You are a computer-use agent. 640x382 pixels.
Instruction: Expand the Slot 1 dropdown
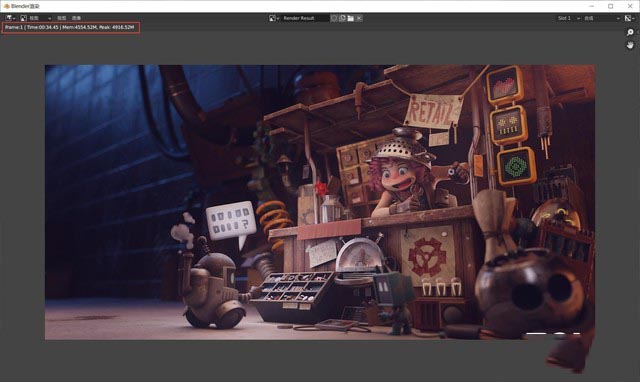tap(569, 18)
